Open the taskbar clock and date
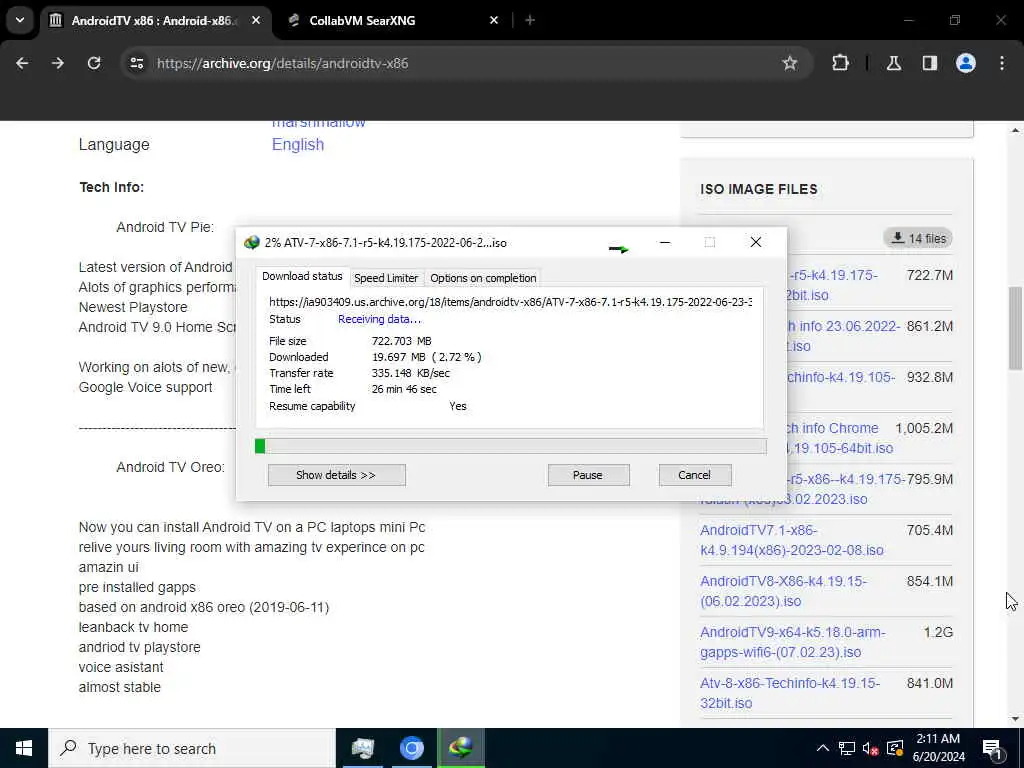This screenshot has height=768, width=1024. click(938, 748)
